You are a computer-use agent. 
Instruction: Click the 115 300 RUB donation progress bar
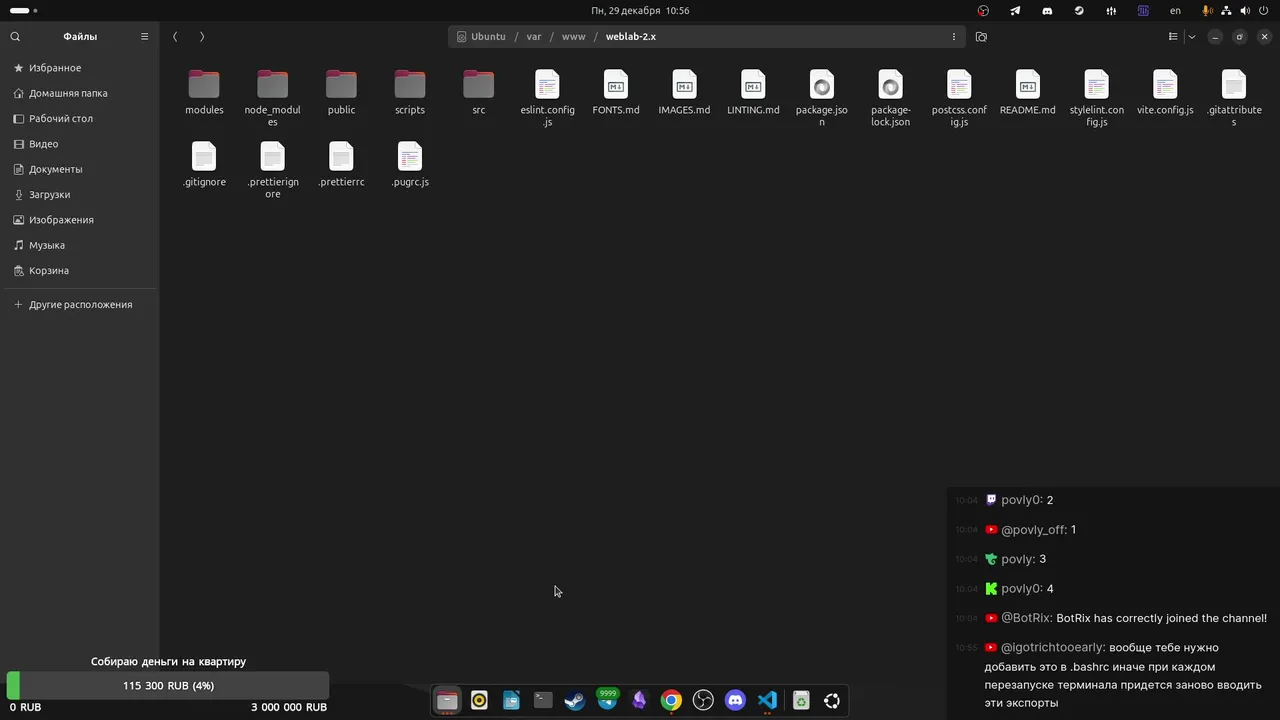[x=168, y=686]
